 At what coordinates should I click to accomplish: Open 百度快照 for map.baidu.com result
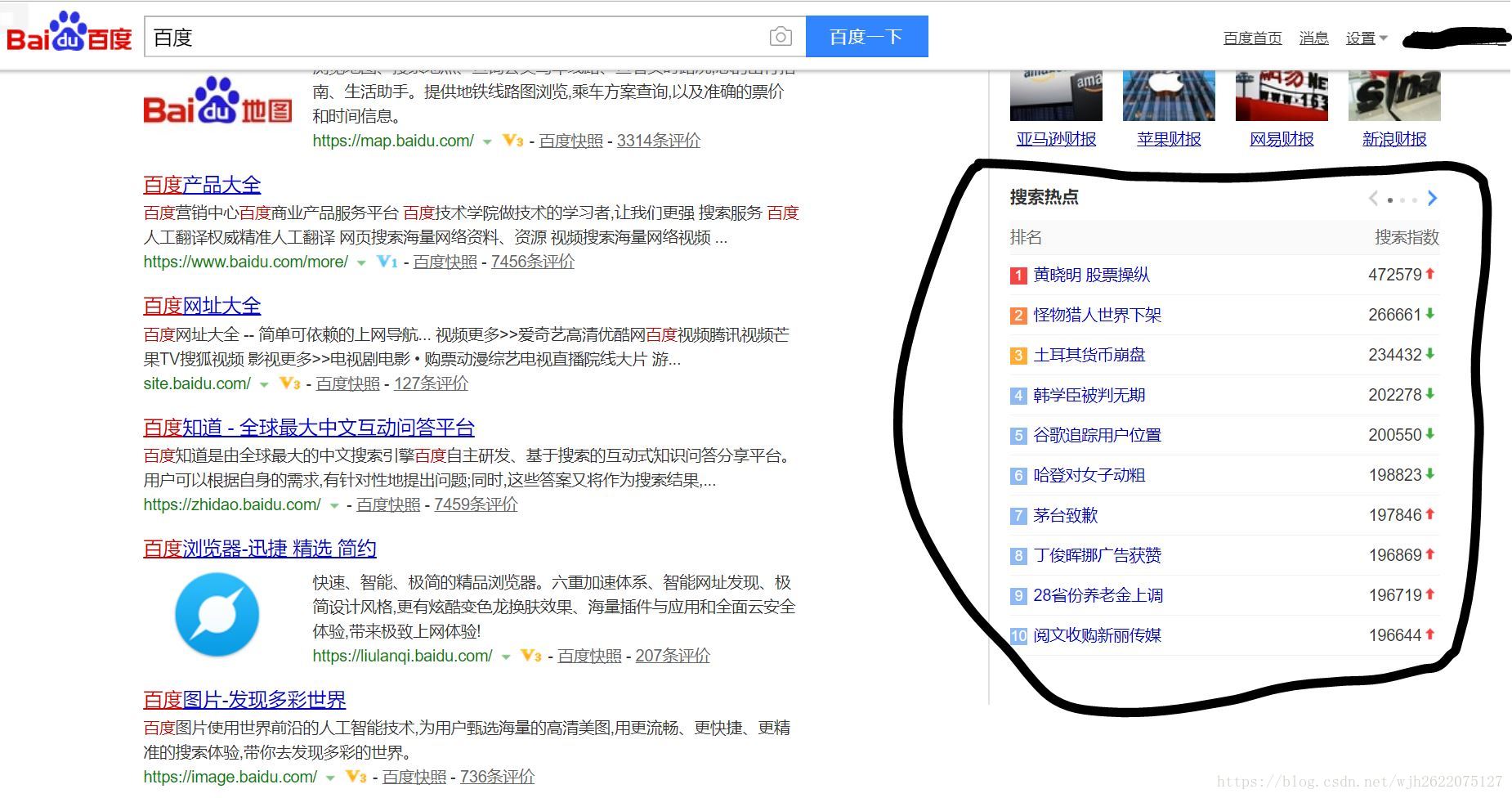tap(570, 141)
